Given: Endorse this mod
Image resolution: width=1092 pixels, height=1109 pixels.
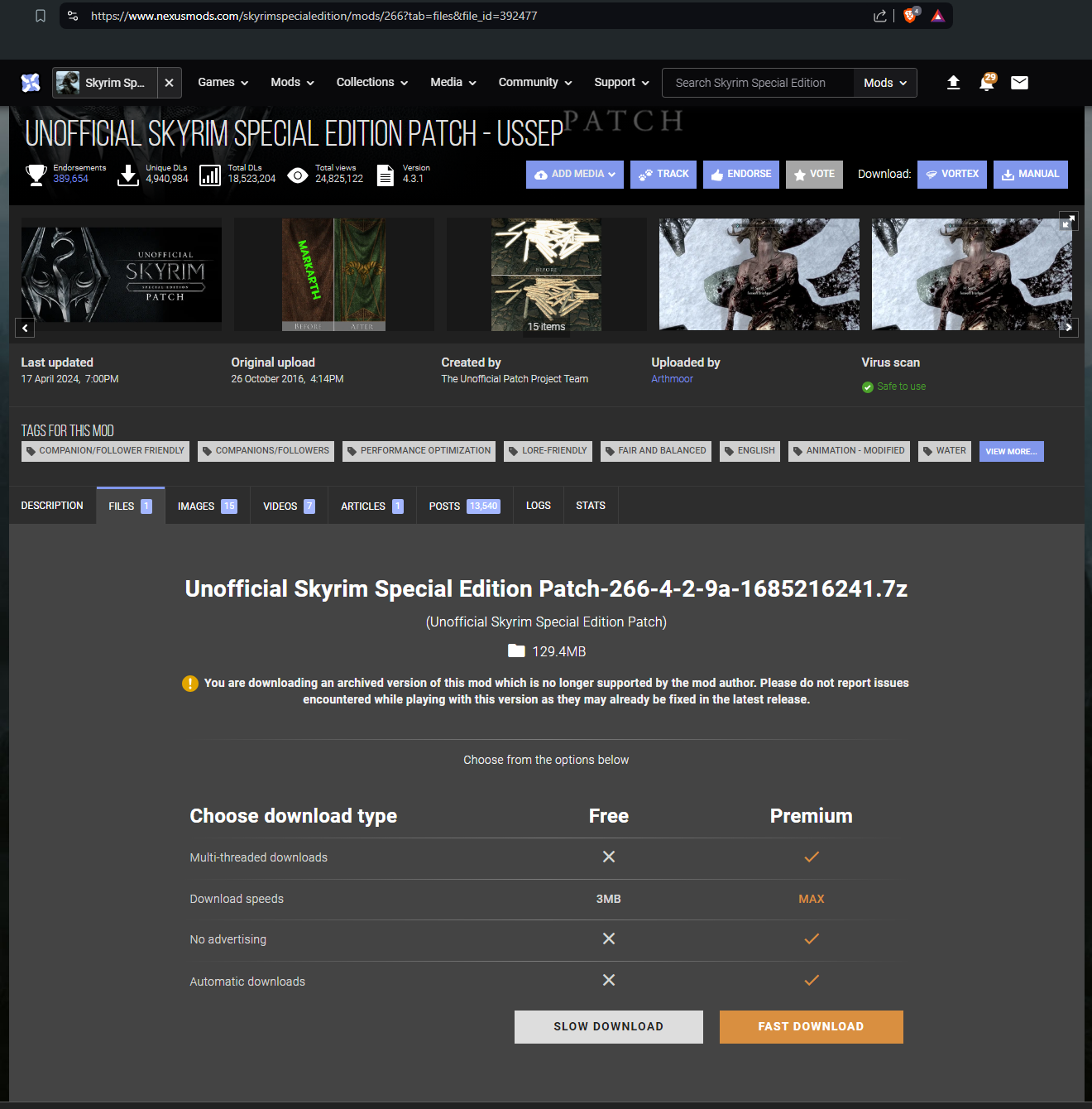Looking at the screenshot, I should (x=741, y=175).
